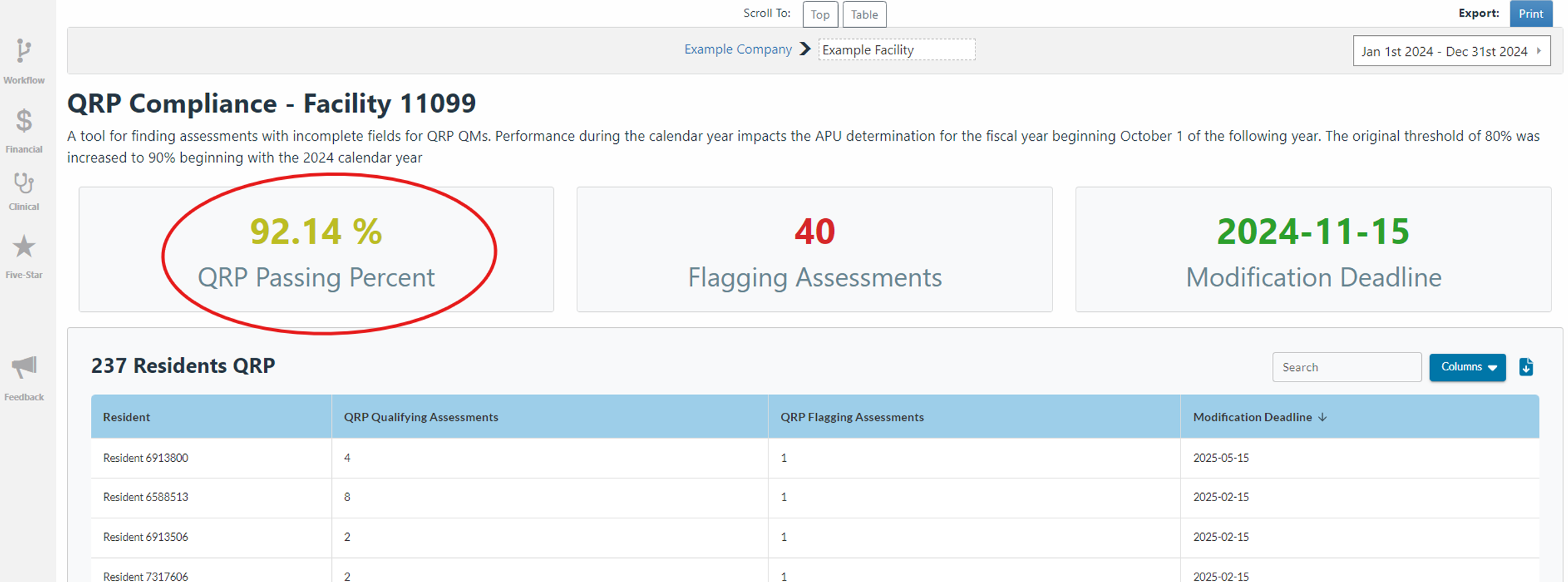The image size is (1568, 582).
Task: Open the Five-Star ratings section
Action: pyautogui.click(x=24, y=255)
